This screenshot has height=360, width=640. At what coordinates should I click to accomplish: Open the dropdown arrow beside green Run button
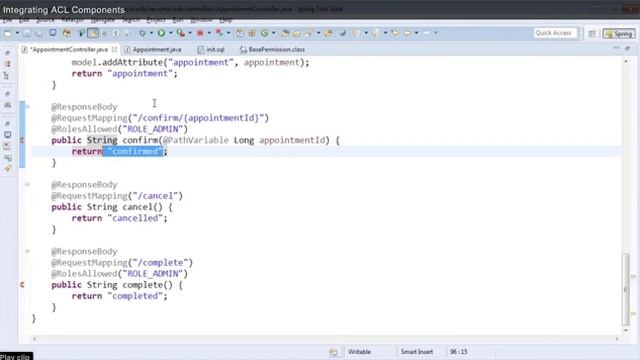point(171,33)
